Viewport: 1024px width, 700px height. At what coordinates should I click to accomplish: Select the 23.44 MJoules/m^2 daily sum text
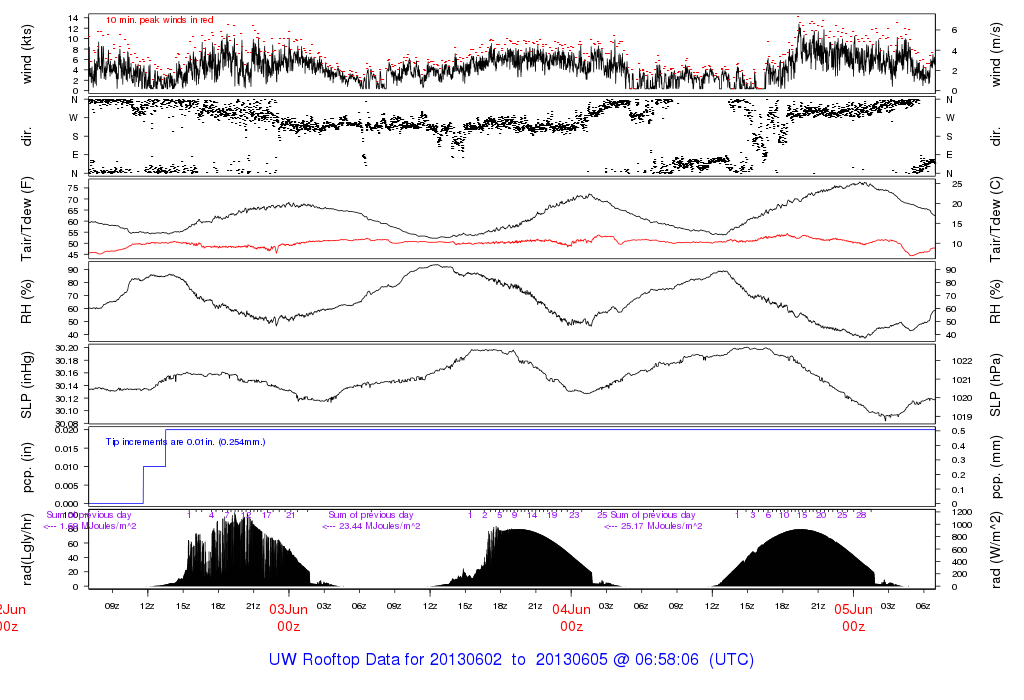tap(372, 525)
